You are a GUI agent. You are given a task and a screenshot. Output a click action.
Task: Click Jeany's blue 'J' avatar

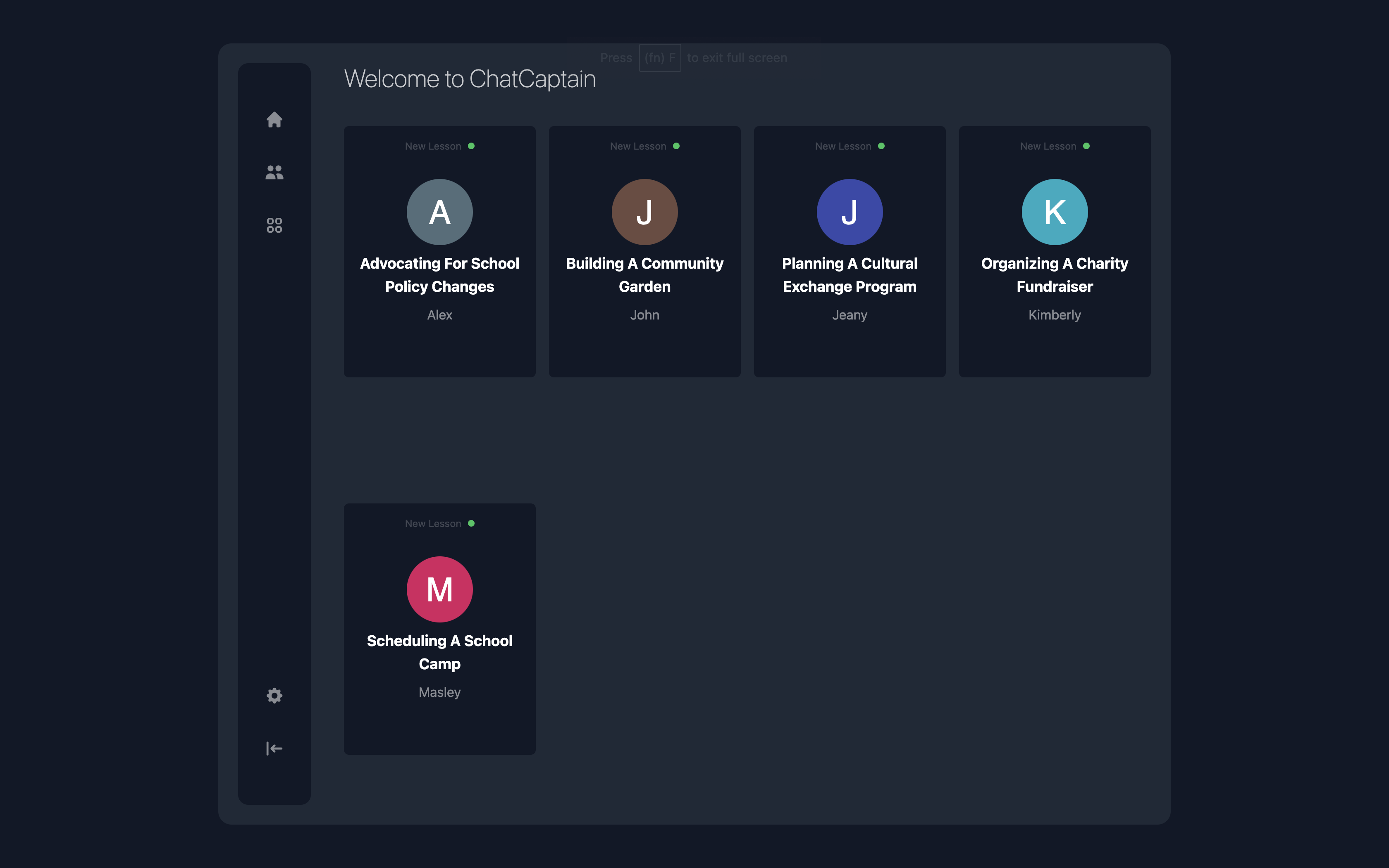(x=850, y=212)
